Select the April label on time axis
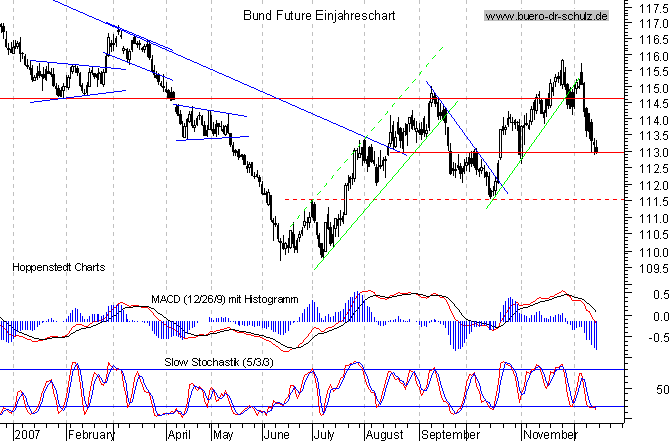Image resolution: width=672 pixels, height=441 pixels. coord(179,435)
